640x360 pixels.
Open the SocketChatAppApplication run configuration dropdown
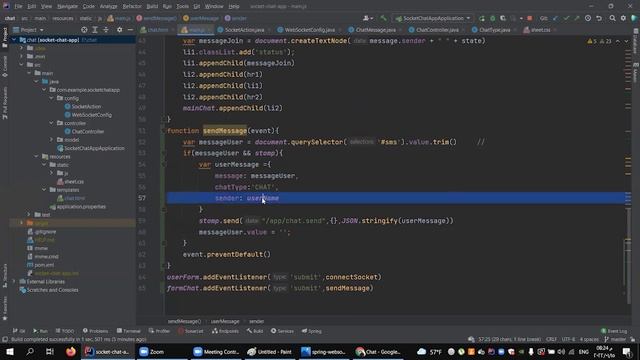click(433, 18)
